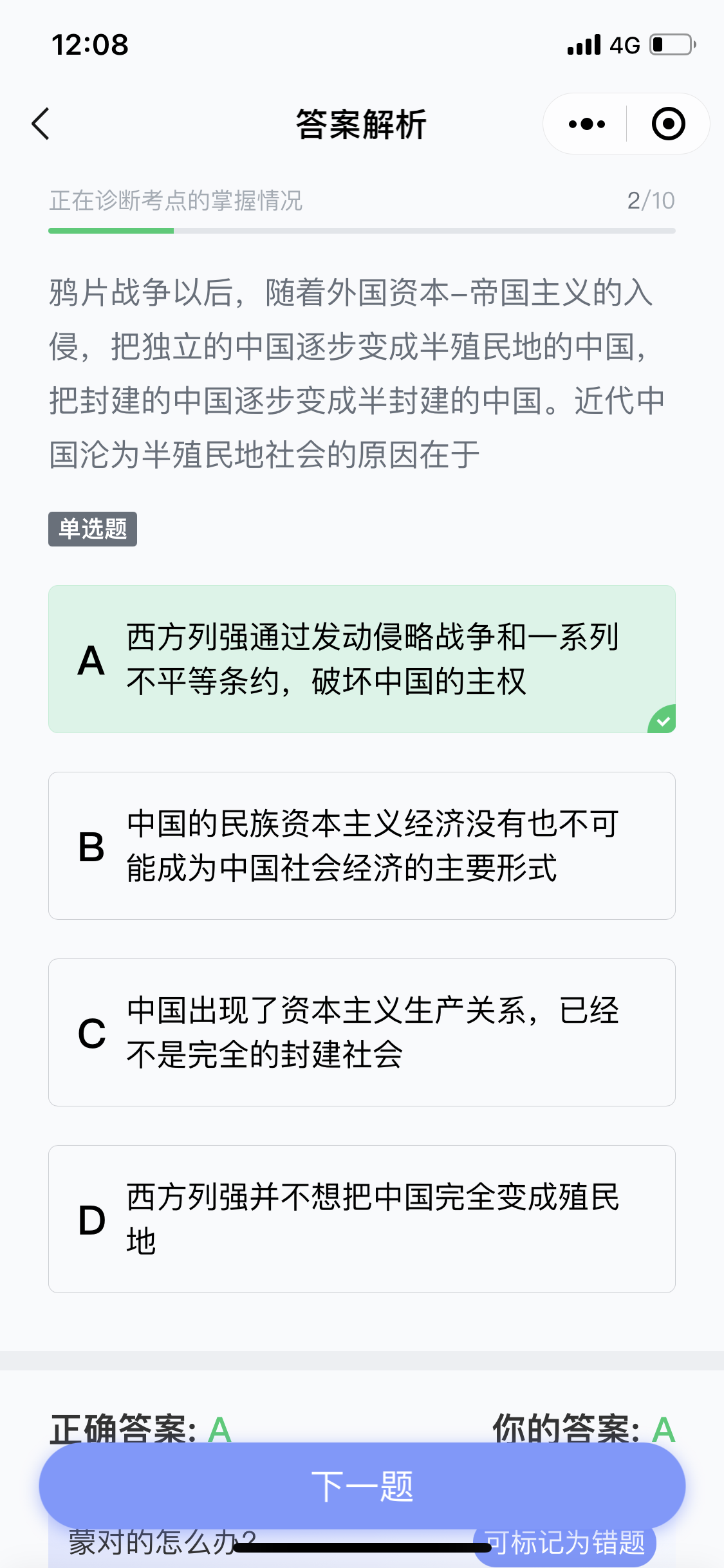
Task: Tap the 2/10 question counter
Action: tap(651, 201)
